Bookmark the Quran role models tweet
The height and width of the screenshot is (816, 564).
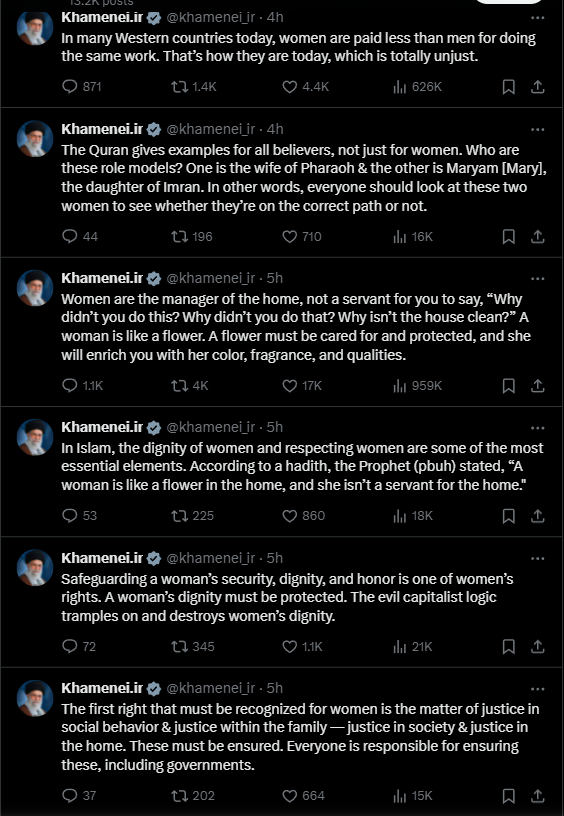[508, 237]
